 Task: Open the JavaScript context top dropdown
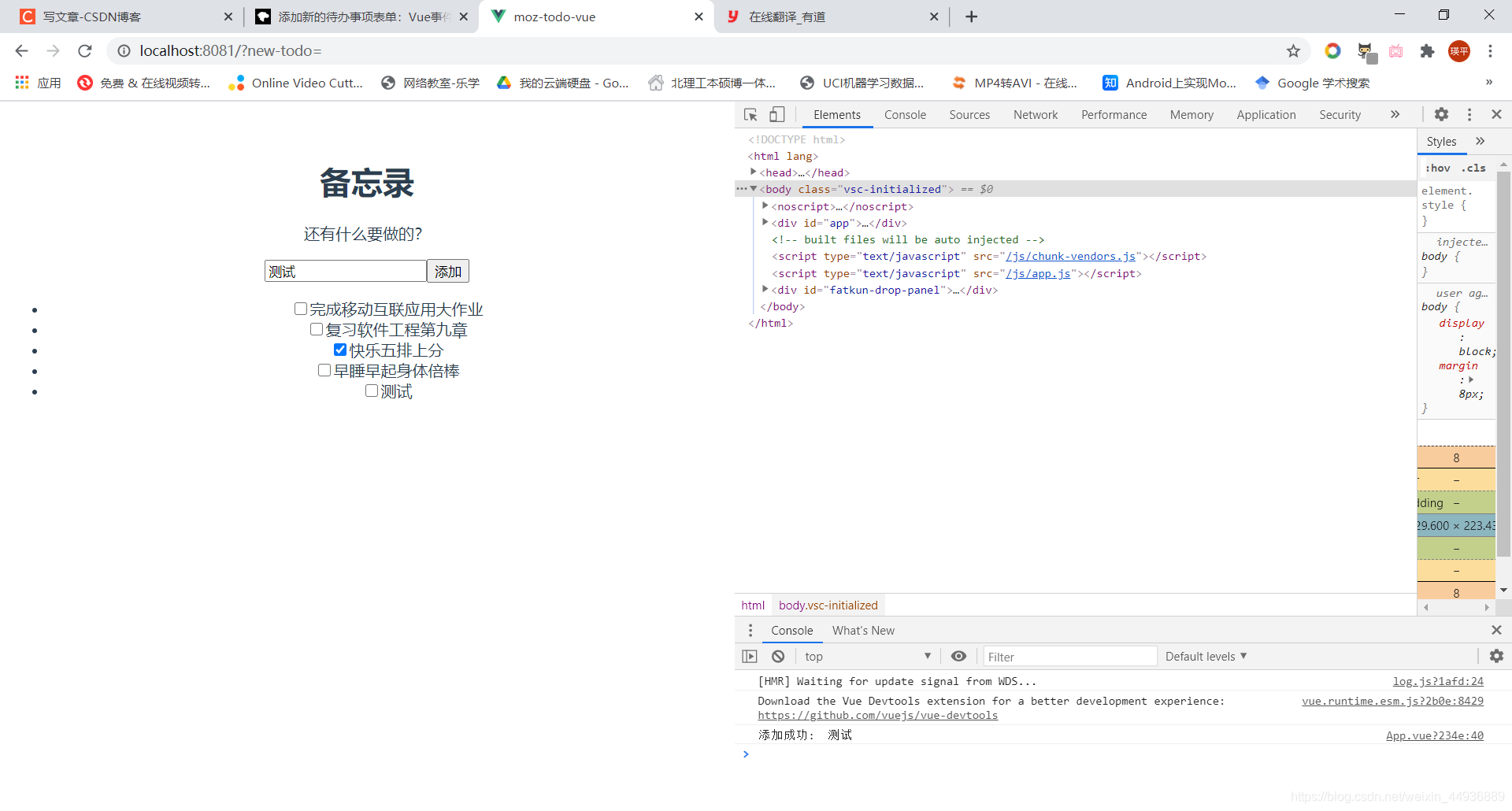867,656
